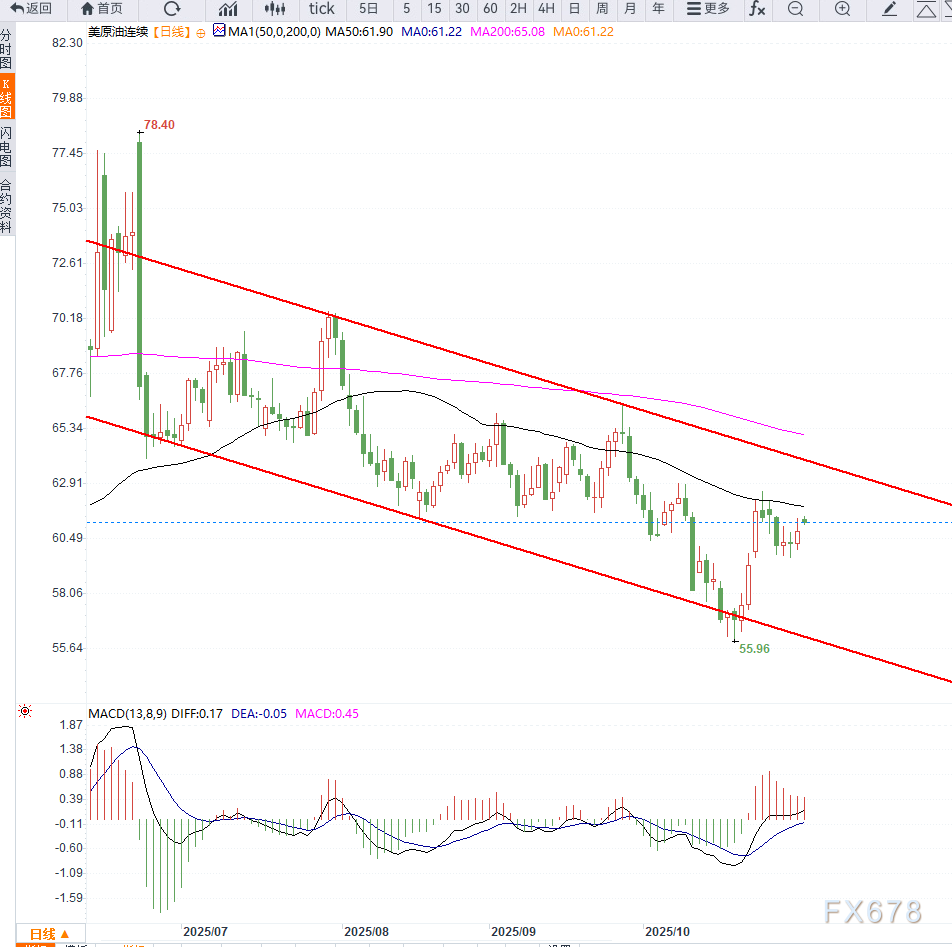Select the pencil drawing tool

(890, 9)
